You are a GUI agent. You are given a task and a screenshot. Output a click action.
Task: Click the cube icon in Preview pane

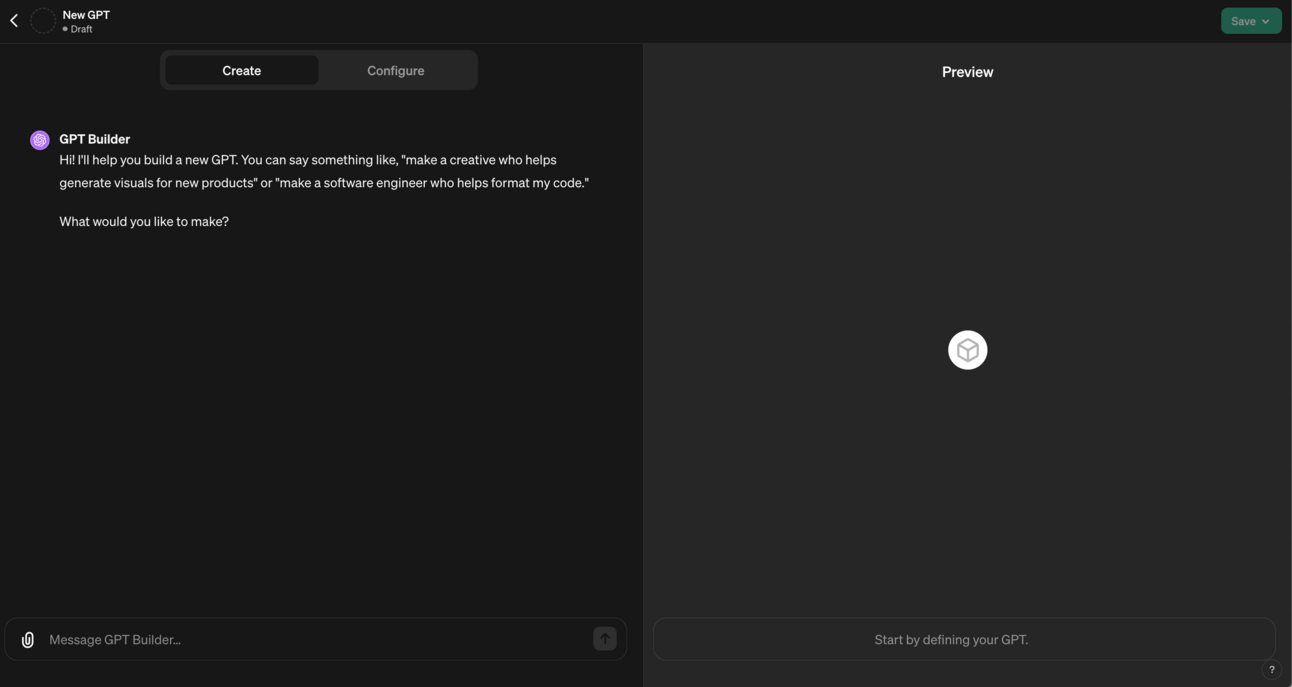(x=967, y=350)
